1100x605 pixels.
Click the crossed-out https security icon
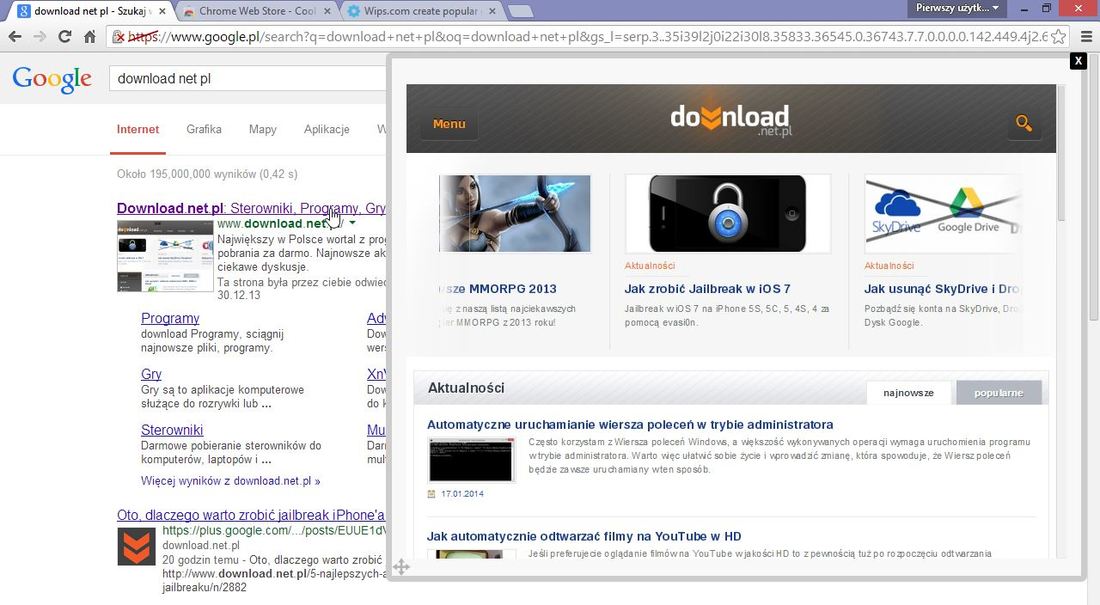120,36
